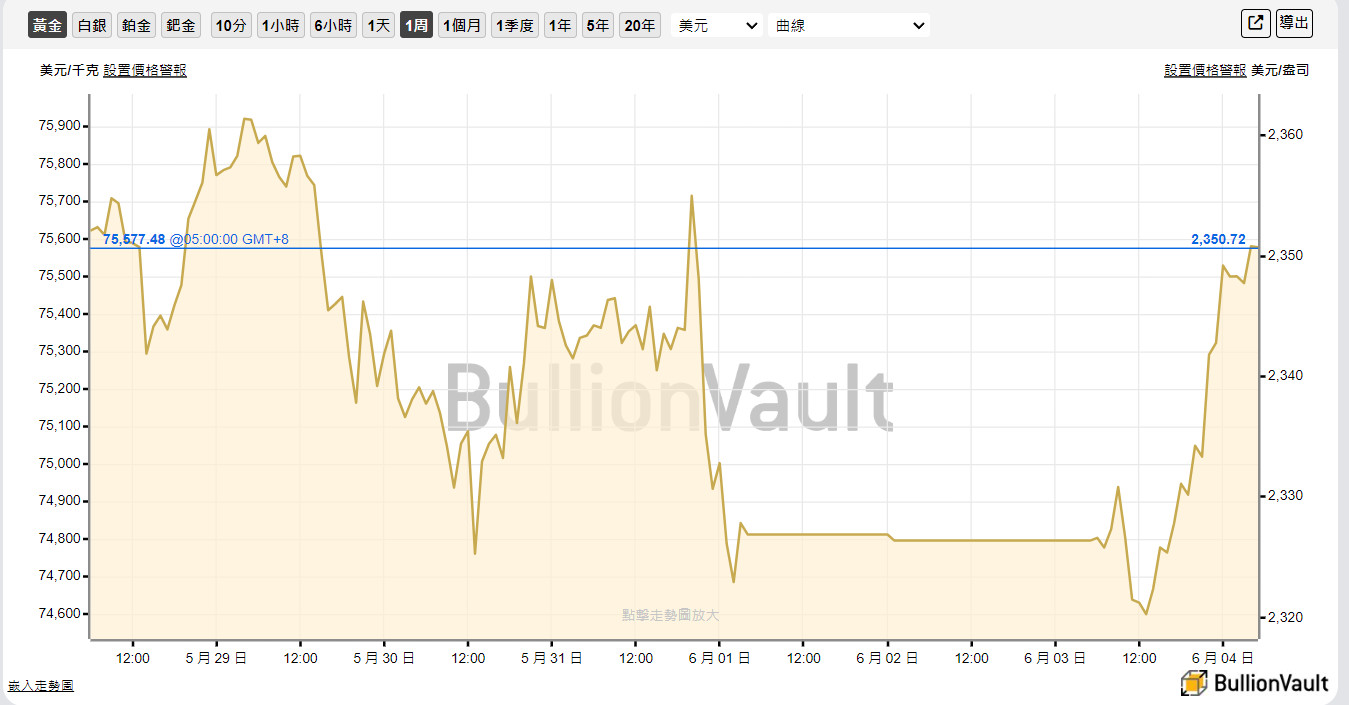This screenshot has width=1349, height=705.
Task: Click the BullionVault logo at bottom right
Action: [x=1255, y=683]
